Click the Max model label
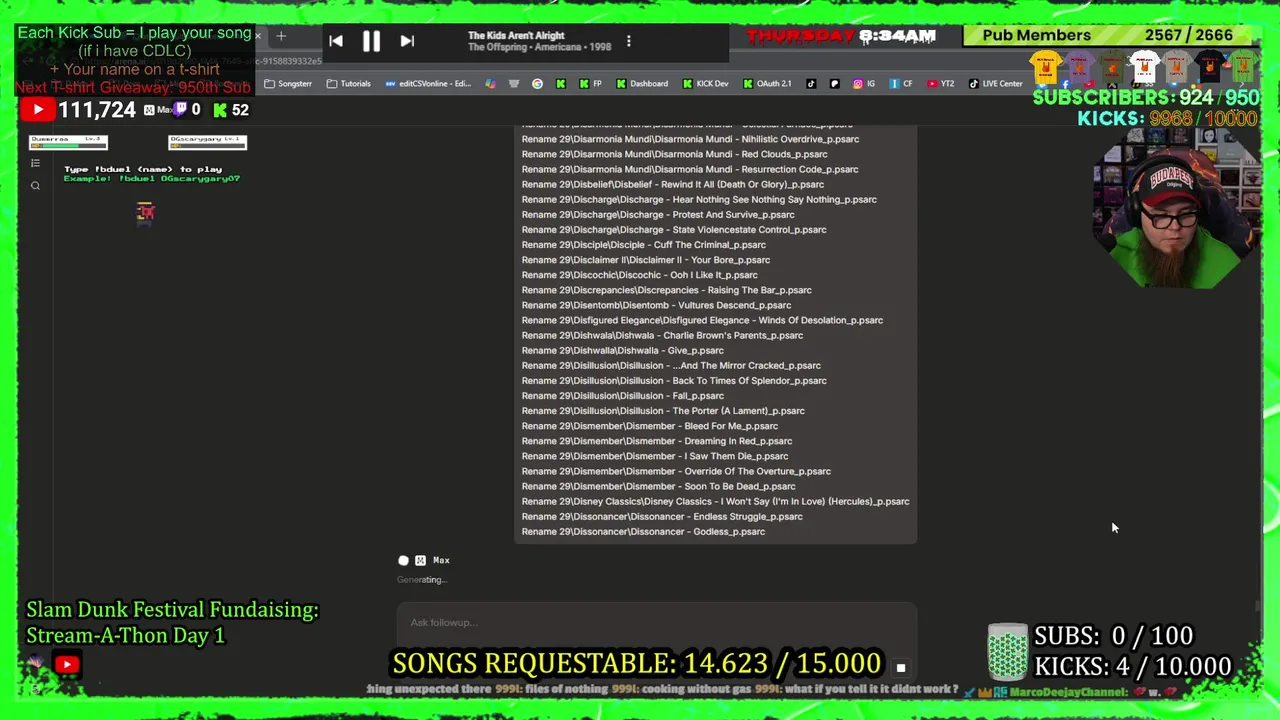 (441, 561)
